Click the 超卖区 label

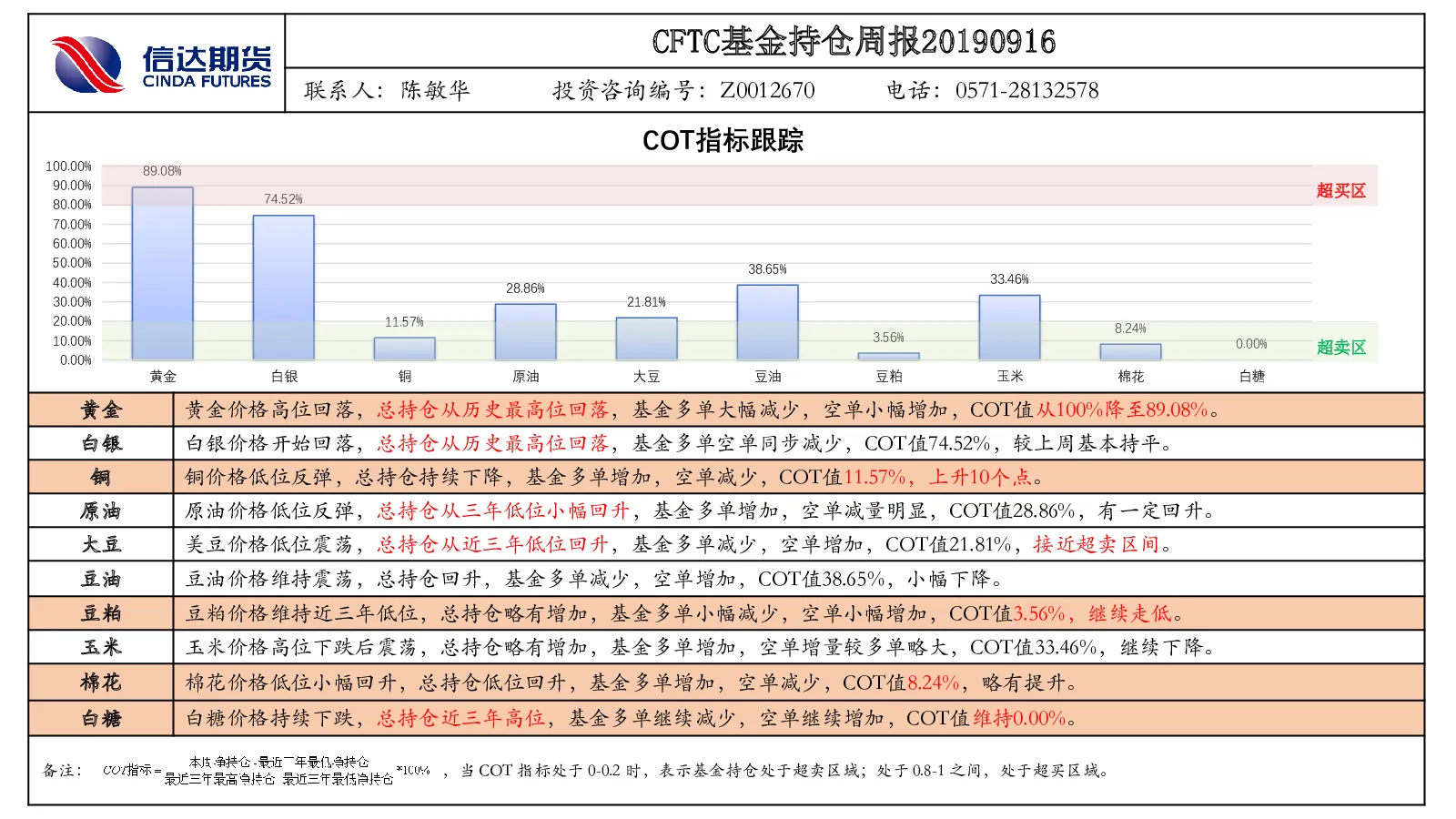(x=1341, y=348)
